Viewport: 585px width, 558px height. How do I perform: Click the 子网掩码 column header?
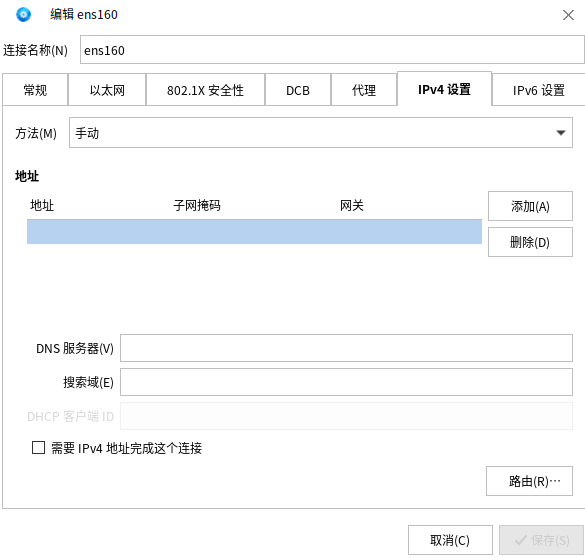tap(197, 206)
